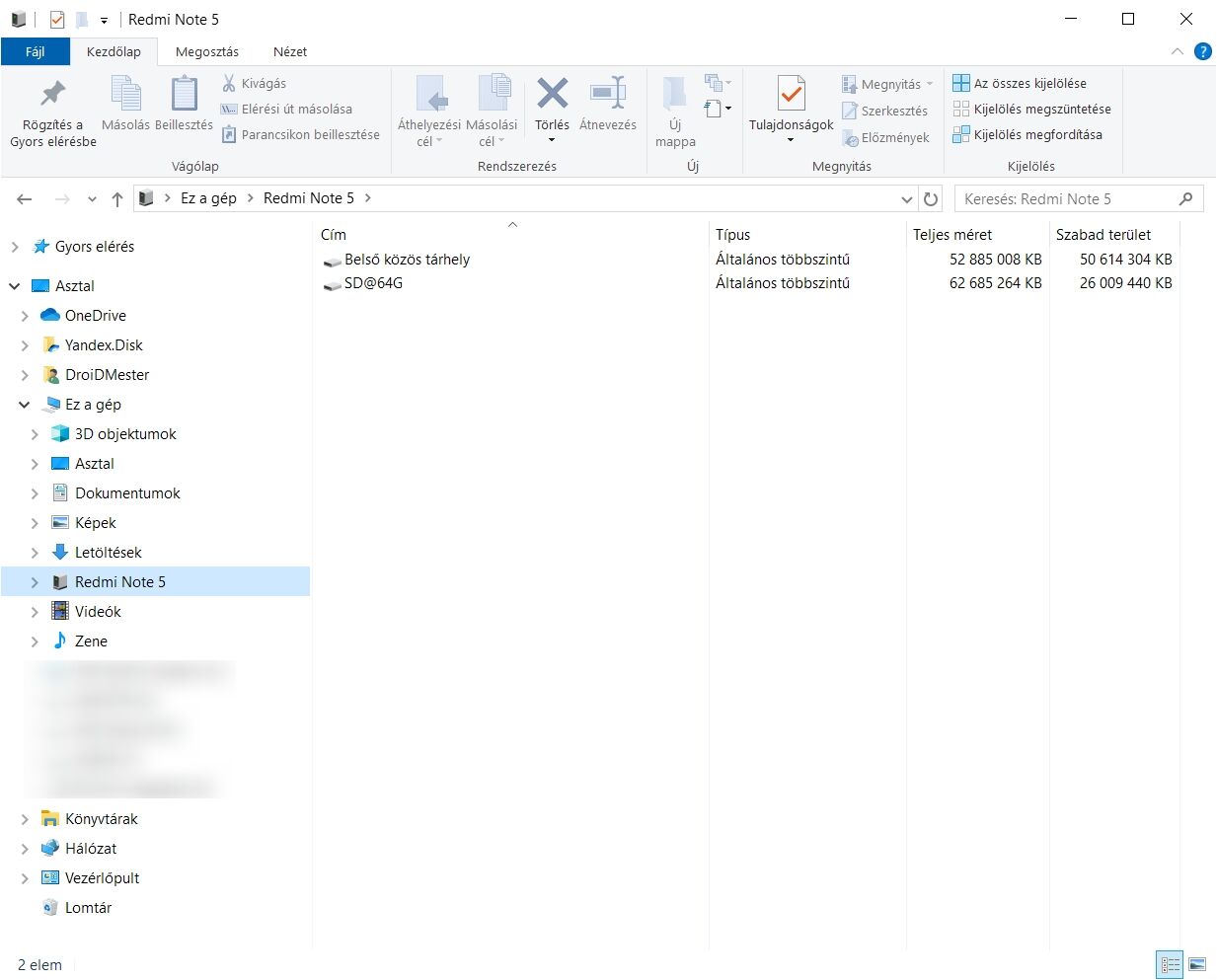Click the Tulajdonságok properties icon
The width and height of the screenshot is (1217, 980).
click(x=791, y=96)
